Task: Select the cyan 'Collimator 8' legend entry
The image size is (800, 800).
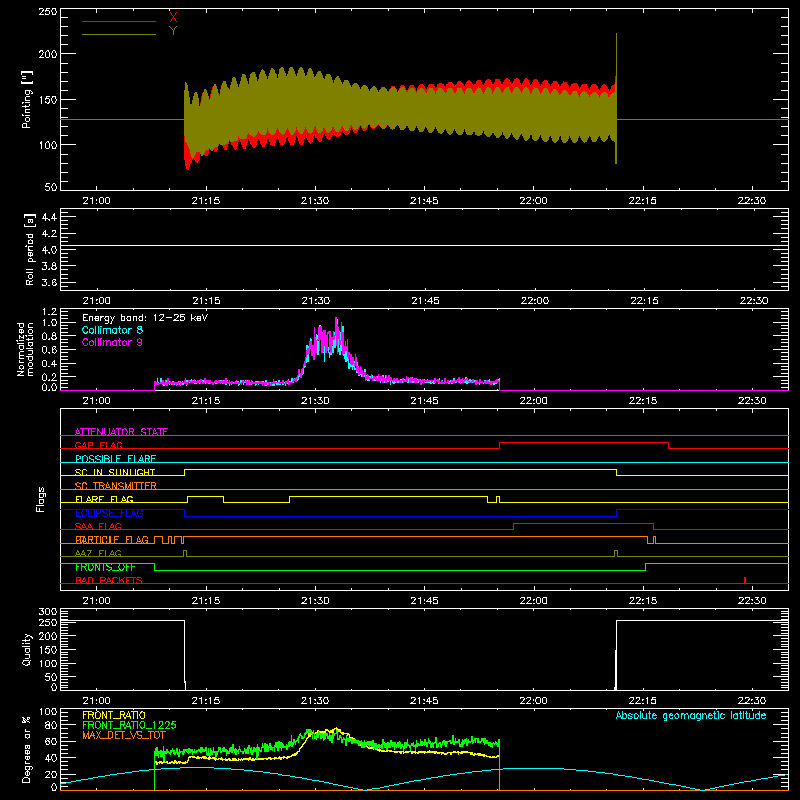Action: tap(112, 330)
